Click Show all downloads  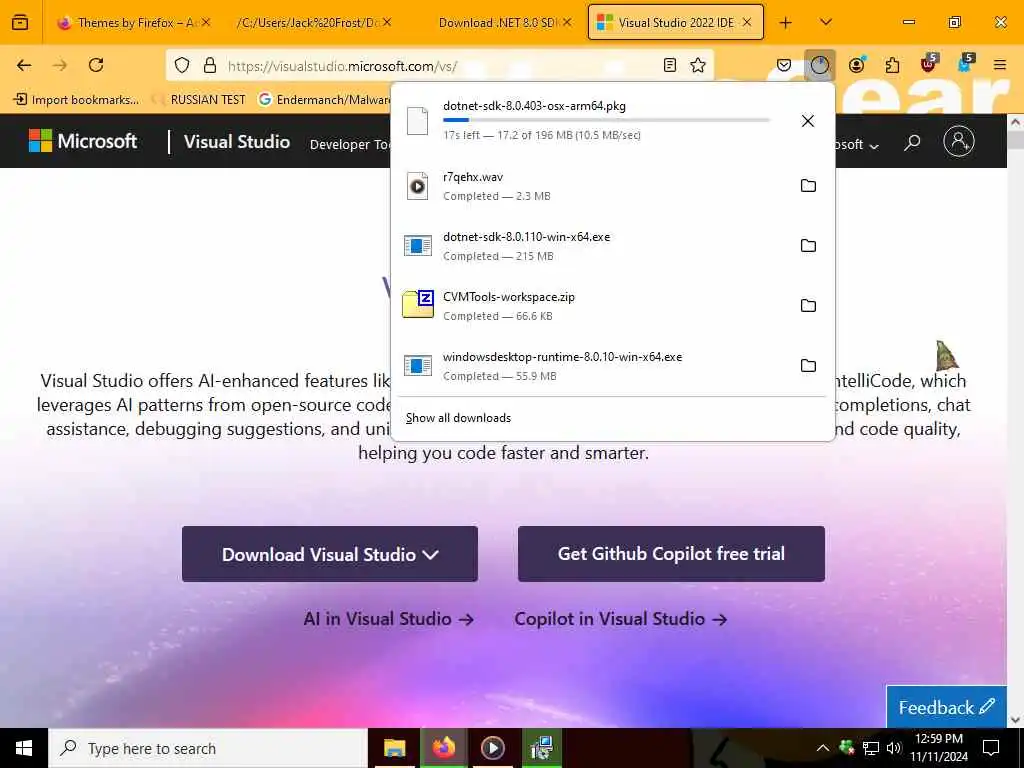[458, 418]
